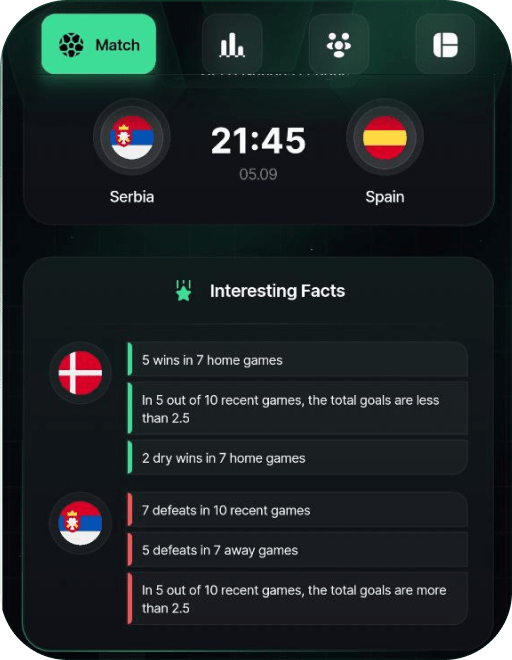Open "5 wins in 7 home games" fact
The image size is (512, 660).
click(x=298, y=360)
